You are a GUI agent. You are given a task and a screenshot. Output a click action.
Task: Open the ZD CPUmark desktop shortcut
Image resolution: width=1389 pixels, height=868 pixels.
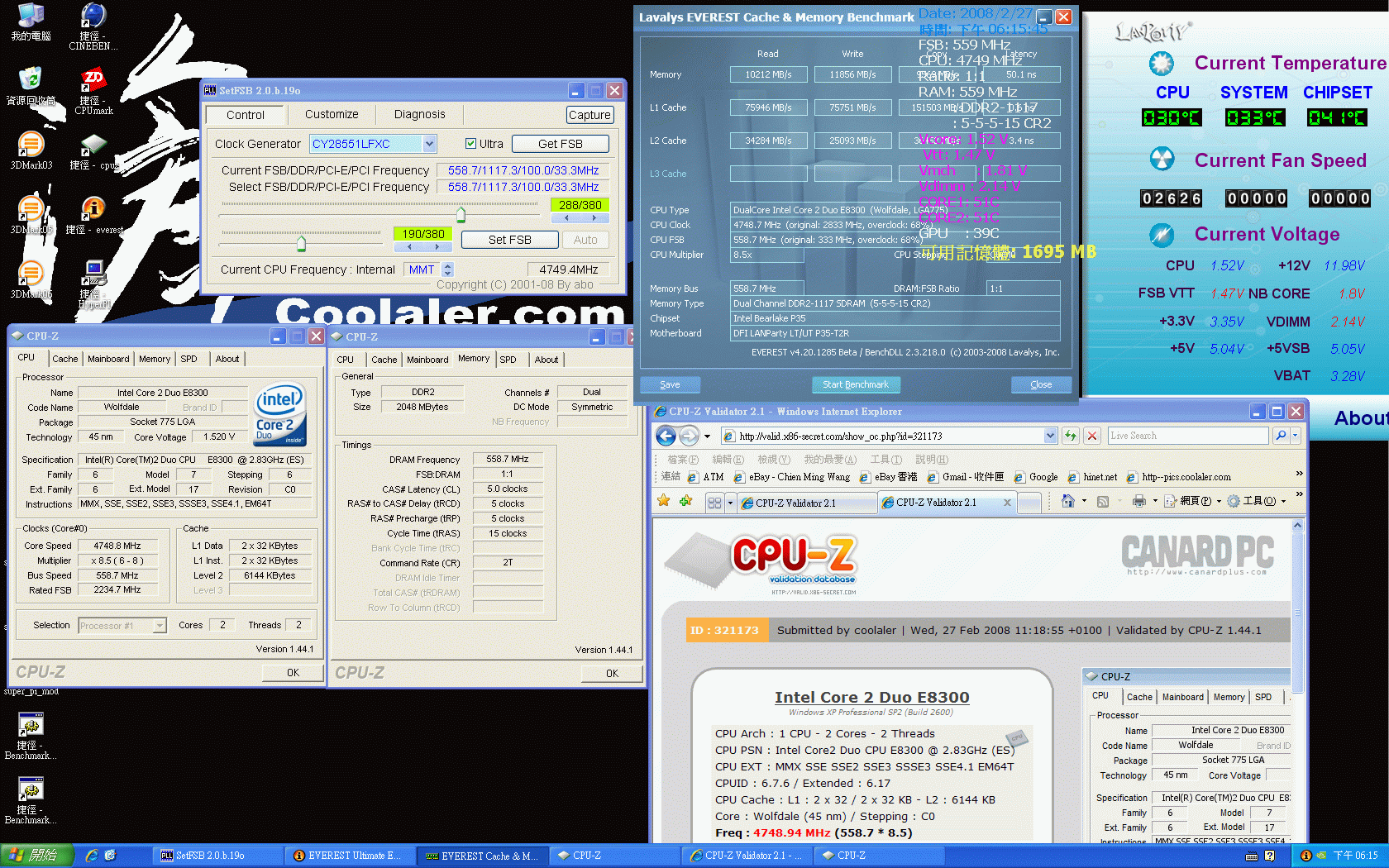tap(93, 91)
